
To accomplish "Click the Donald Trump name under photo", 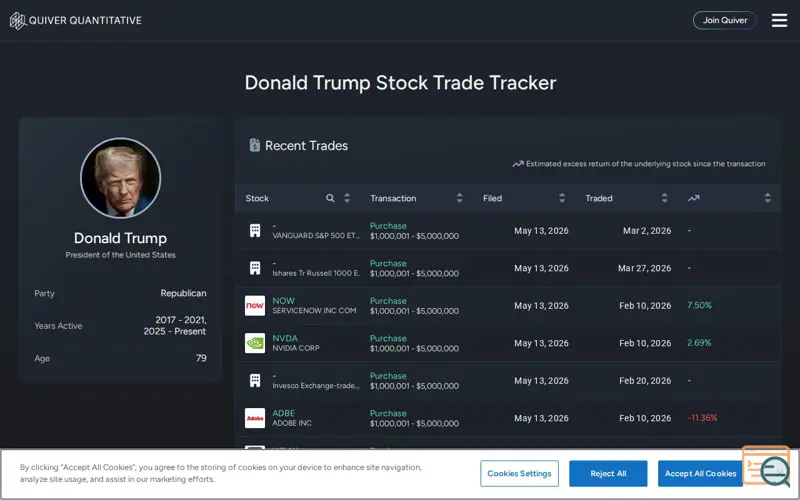I will [x=120, y=238].
